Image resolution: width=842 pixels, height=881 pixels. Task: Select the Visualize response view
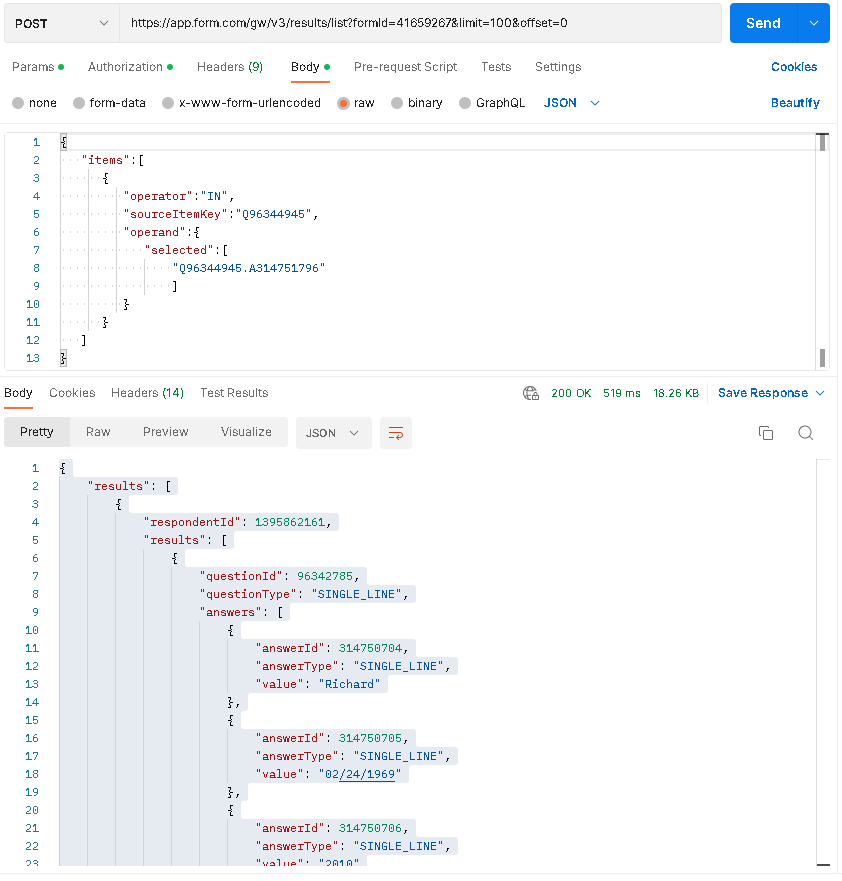[x=246, y=432]
